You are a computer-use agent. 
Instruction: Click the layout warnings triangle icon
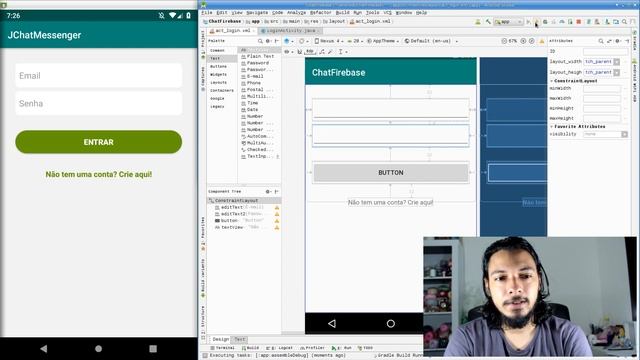[542, 41]
